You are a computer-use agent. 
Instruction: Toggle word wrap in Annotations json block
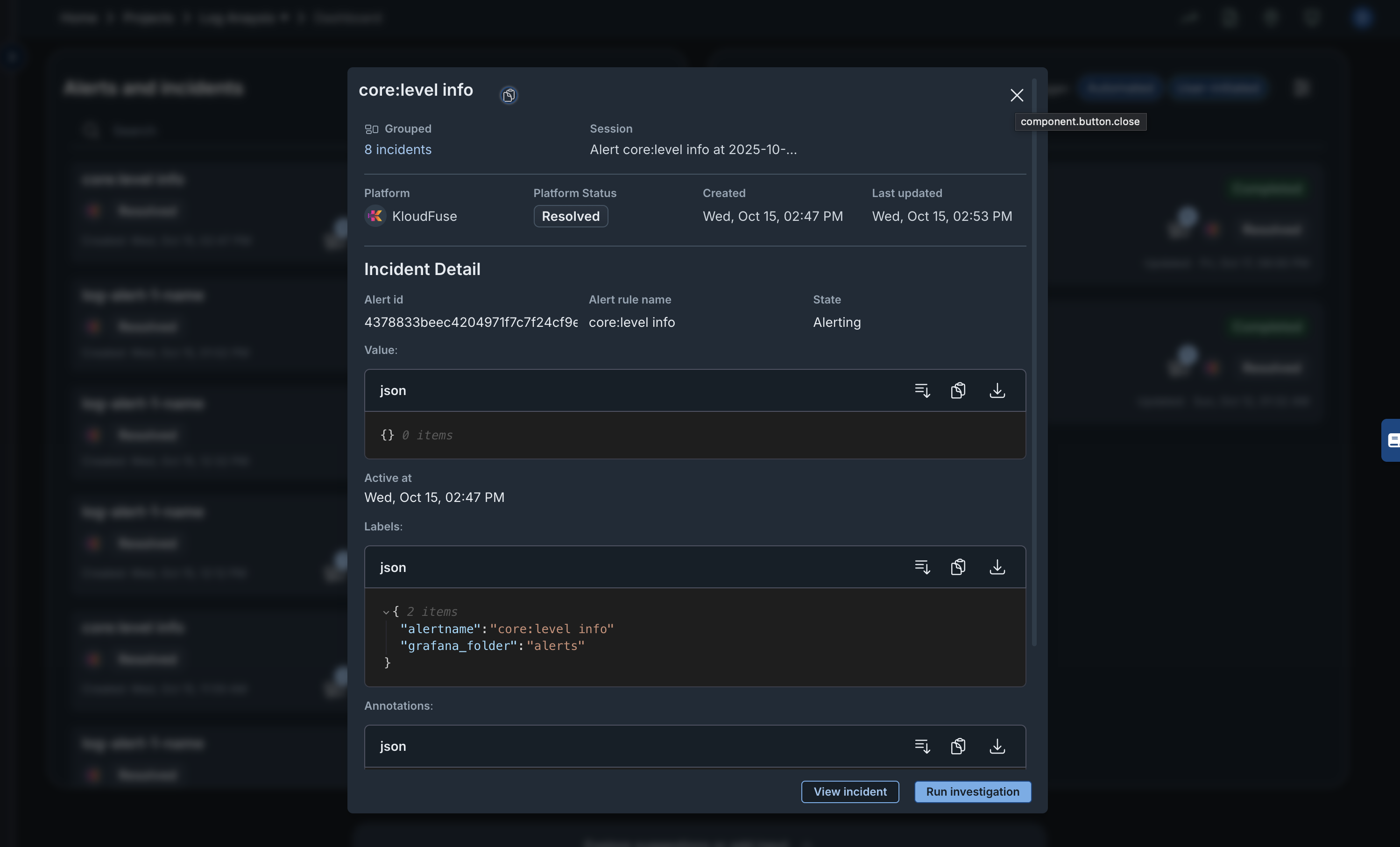click(922, 746)
